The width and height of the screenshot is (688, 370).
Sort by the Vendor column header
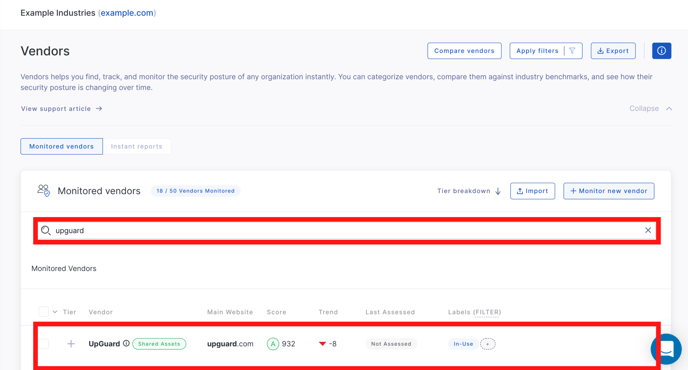pos(100,312)
